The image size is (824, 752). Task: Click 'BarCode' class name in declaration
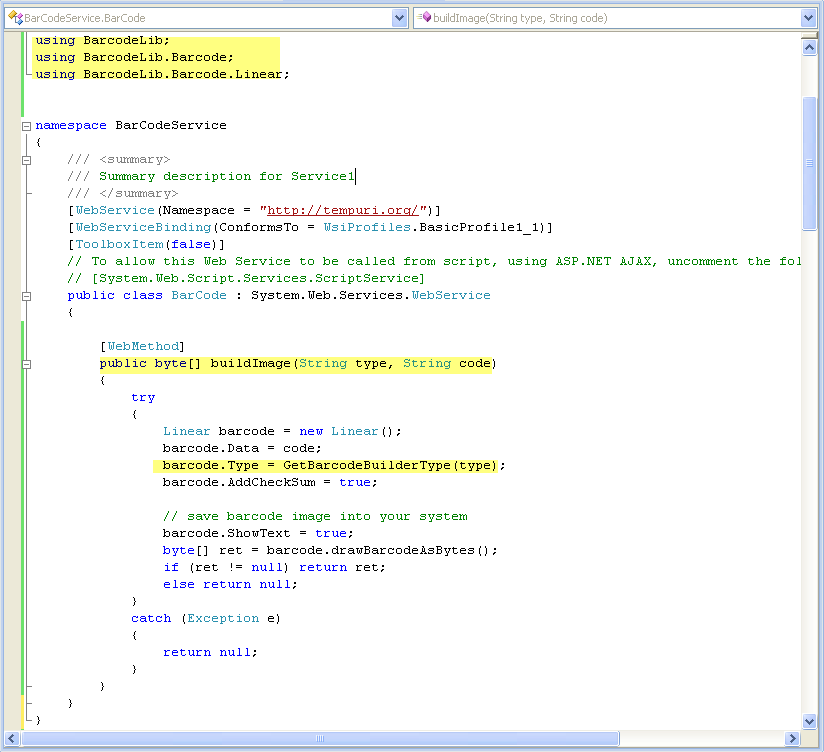[x=199, y=295]
